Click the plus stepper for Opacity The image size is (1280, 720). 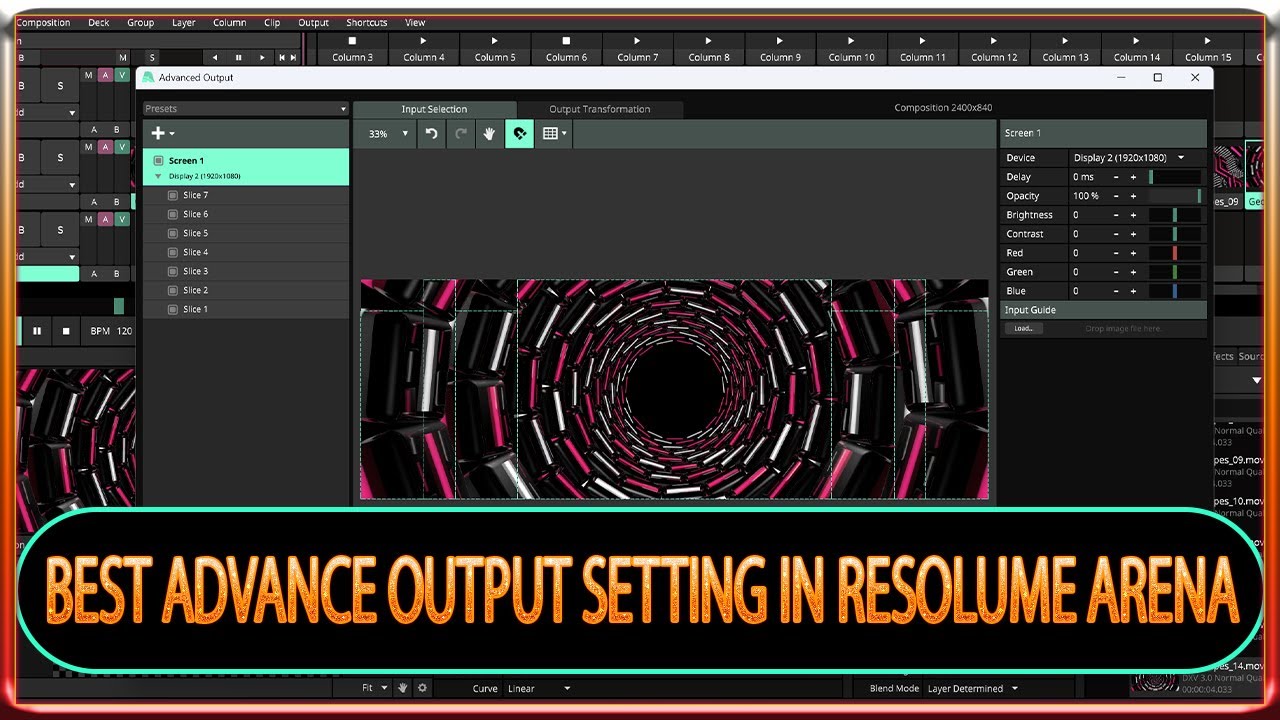click(x=1133, y=196)
